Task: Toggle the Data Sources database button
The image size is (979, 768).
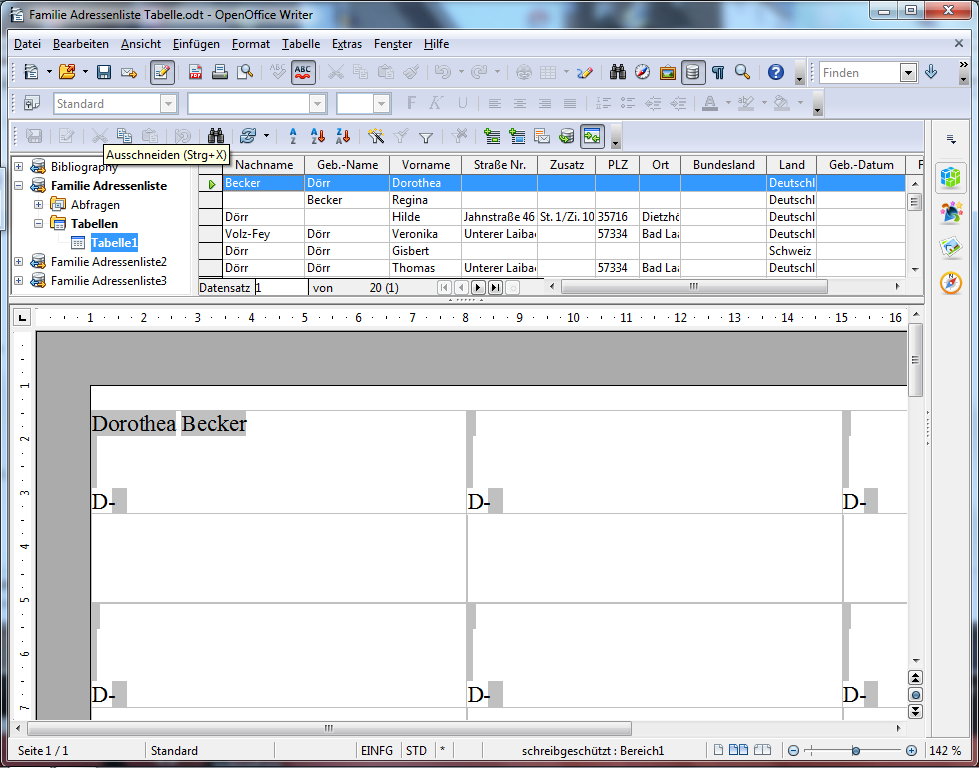Action: pos(692,72)
